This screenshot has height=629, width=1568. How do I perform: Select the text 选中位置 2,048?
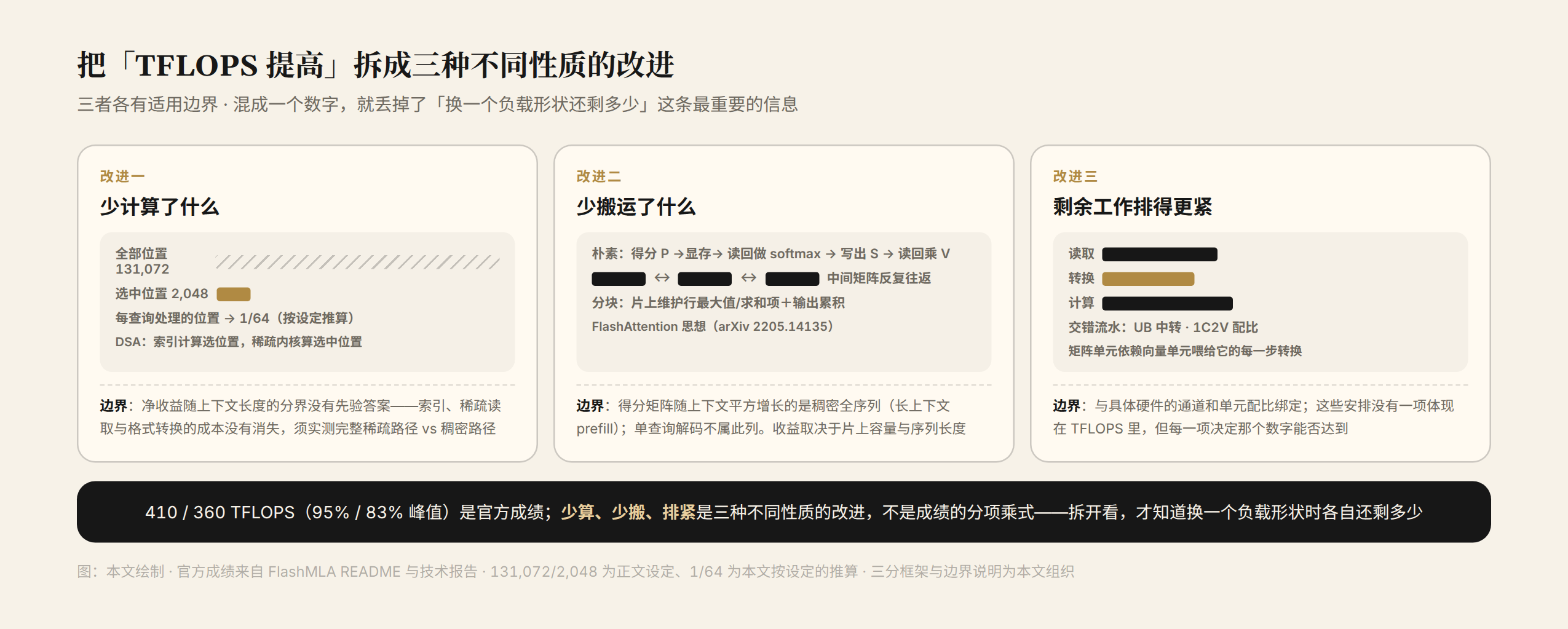click(x=162, y=294)
